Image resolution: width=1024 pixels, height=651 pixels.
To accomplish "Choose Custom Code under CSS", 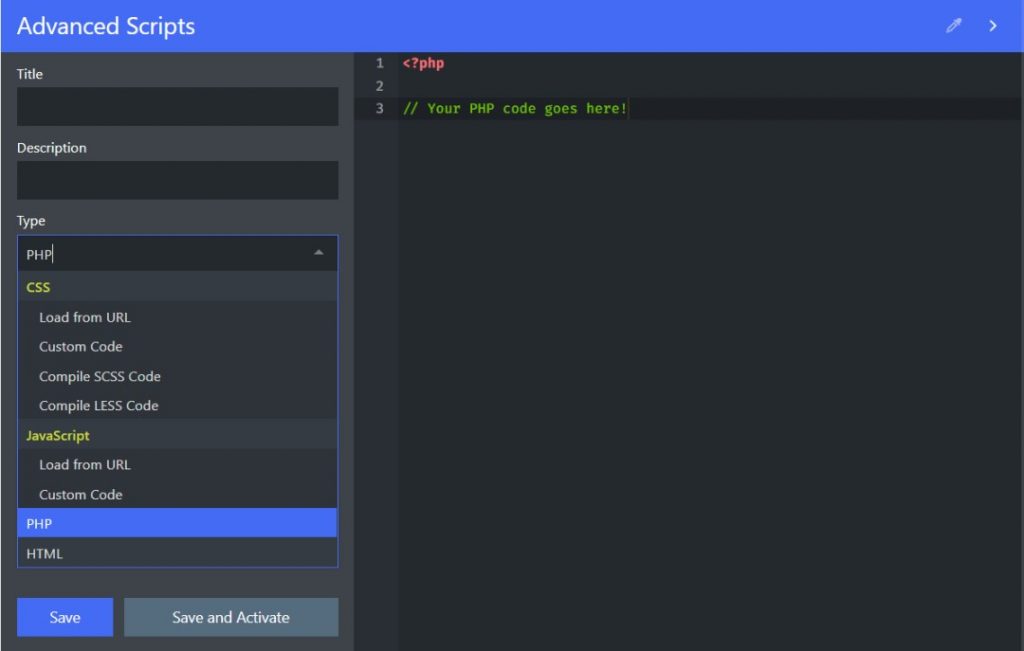I will click(x=81, y=347).
